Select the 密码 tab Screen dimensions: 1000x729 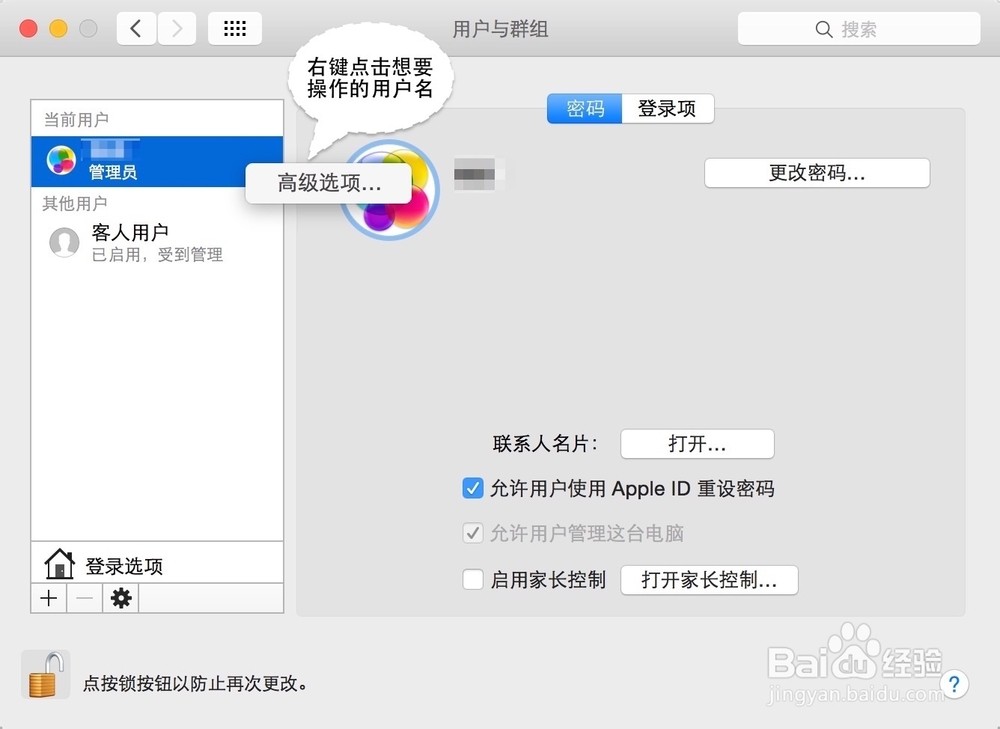click(x=583, y=109)
